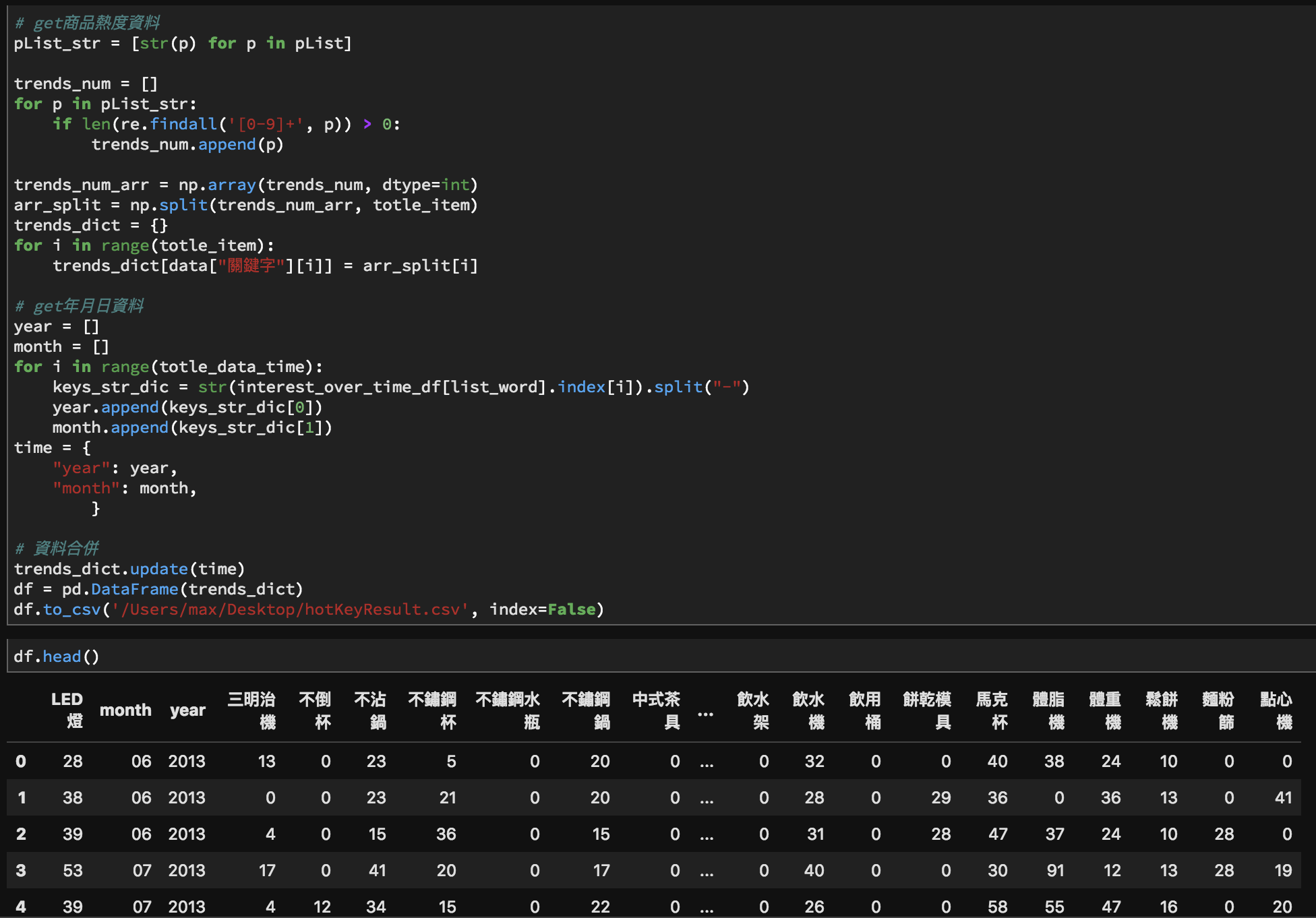1316x918 pixels.
Task: Click the '點心機' column header
Action: (1276, 710)
